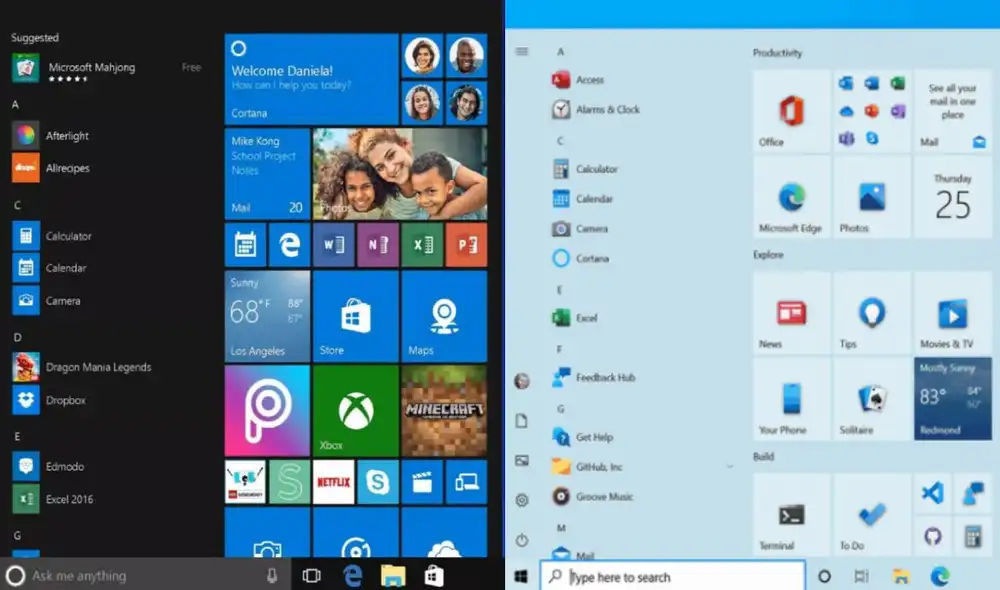Open the Microsoft Store tile
This screenshot has width=1000, height=590.
coord(355,316)
